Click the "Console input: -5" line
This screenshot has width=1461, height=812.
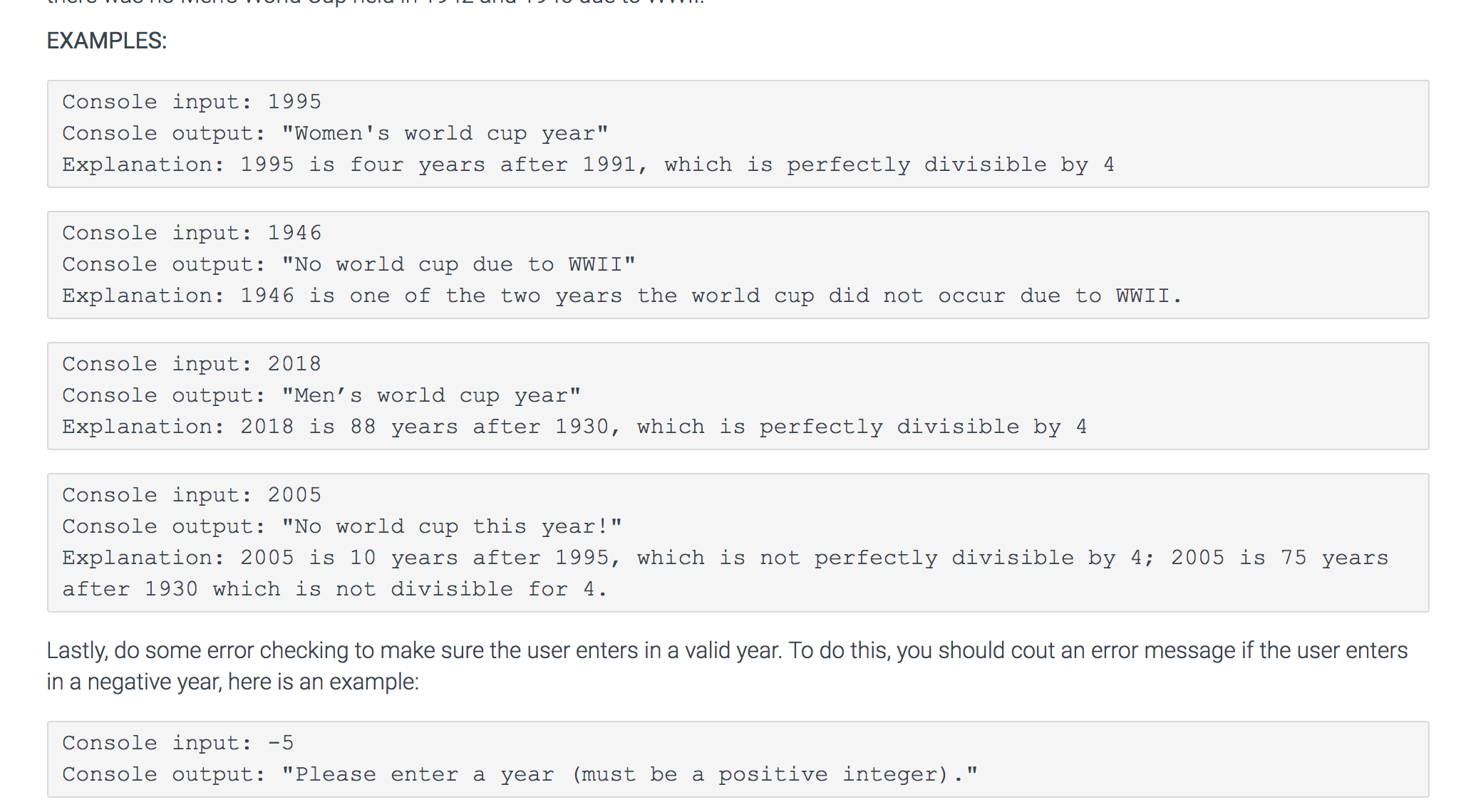tap(178, 743)
